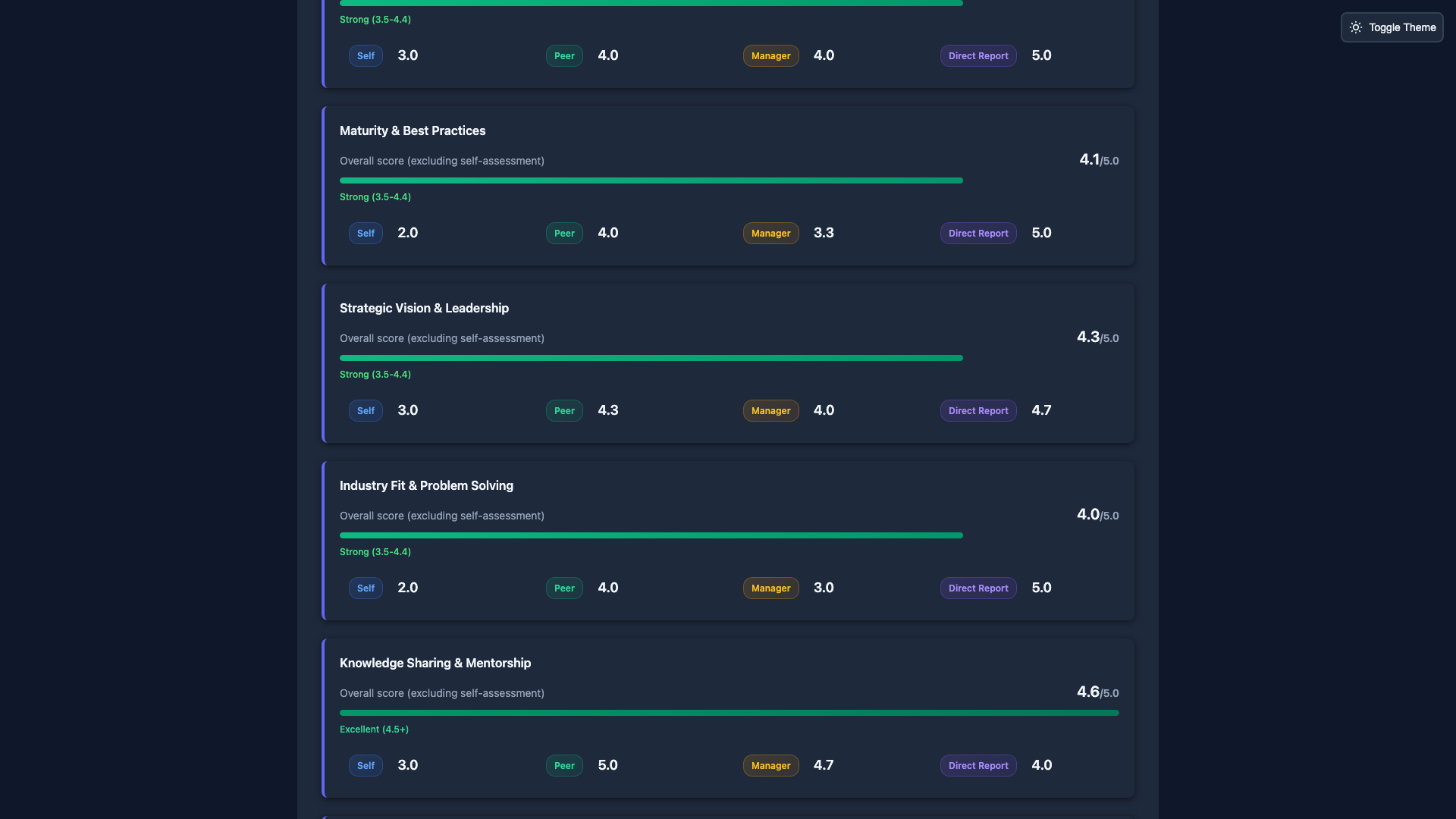Click the Strong (3.5-4.4) rating label
The height and width of the screenshot is (819, 1456).
(375, 197)
